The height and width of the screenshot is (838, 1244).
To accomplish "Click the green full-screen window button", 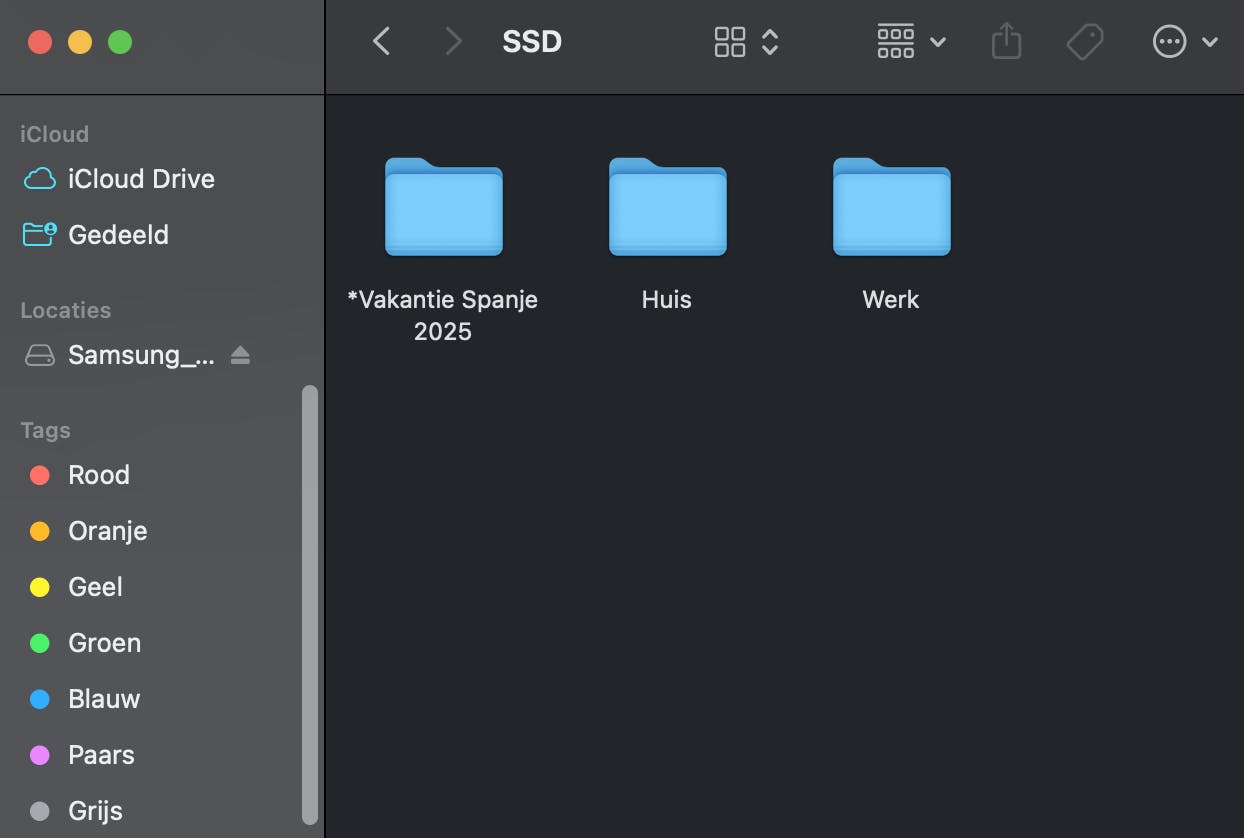I will click(x=120, y=42).
